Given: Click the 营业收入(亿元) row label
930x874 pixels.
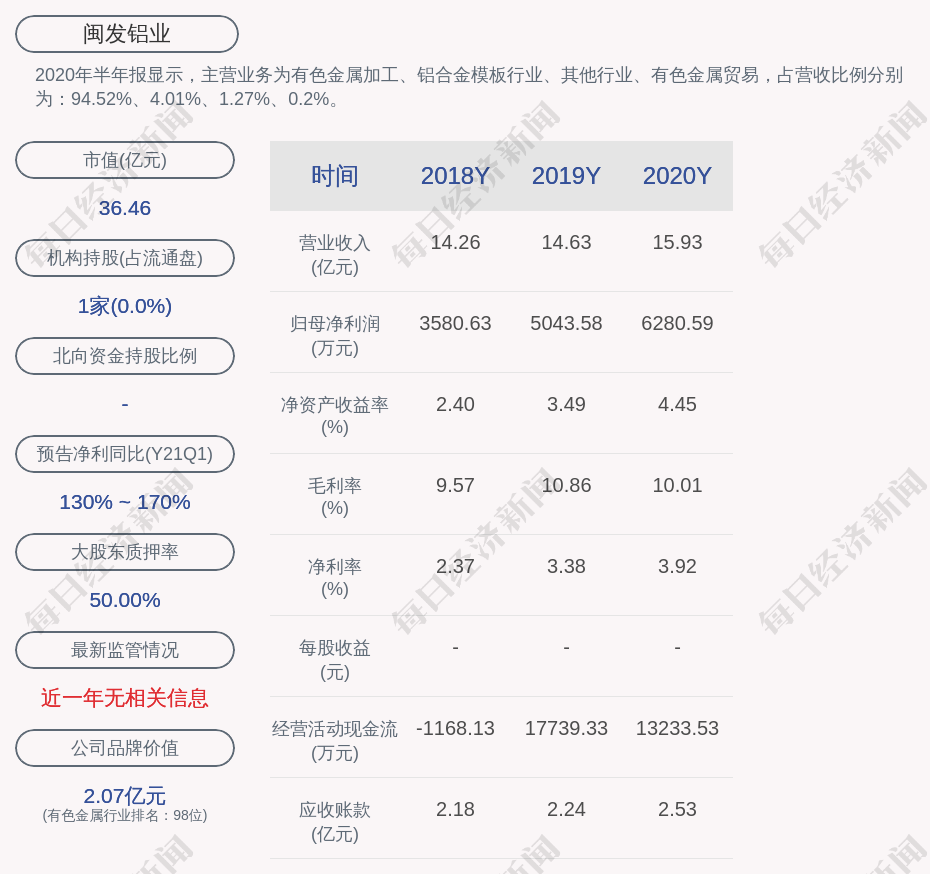Looking at the screenshot, I should (x=335, y=255).
